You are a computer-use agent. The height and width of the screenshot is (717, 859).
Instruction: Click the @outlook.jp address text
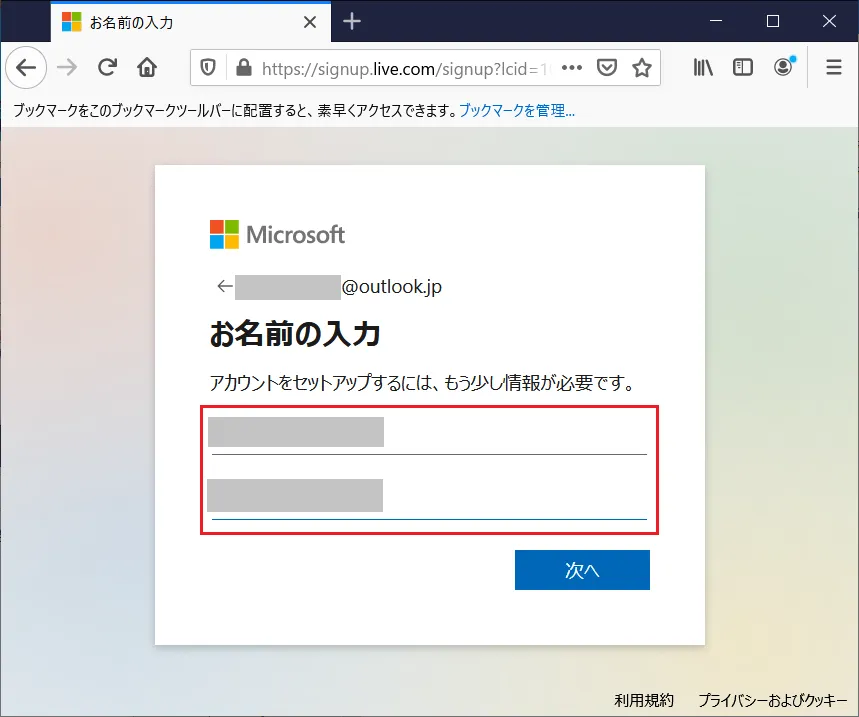(392, 286)
